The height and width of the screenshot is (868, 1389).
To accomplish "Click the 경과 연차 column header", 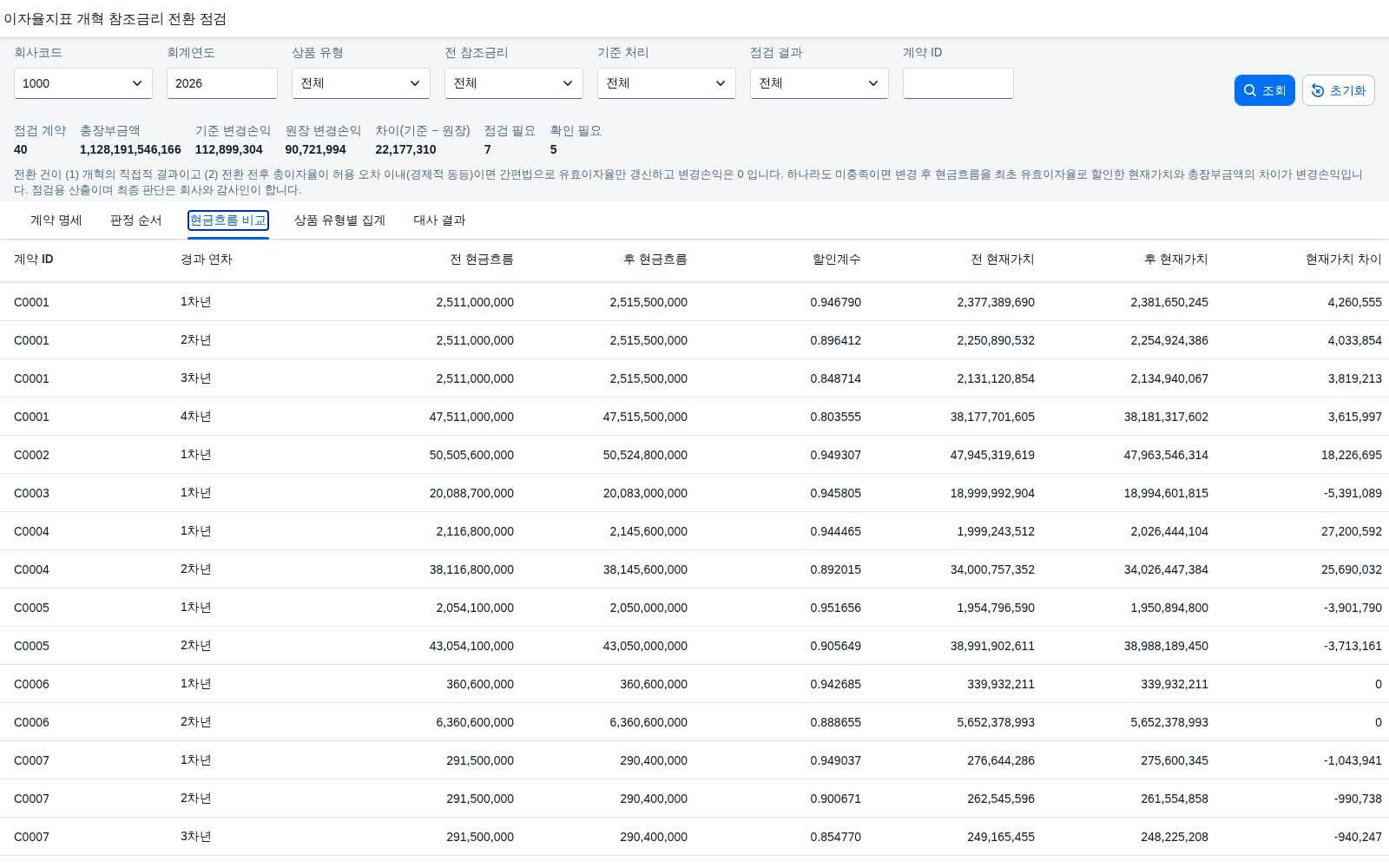I will [207, 260].
